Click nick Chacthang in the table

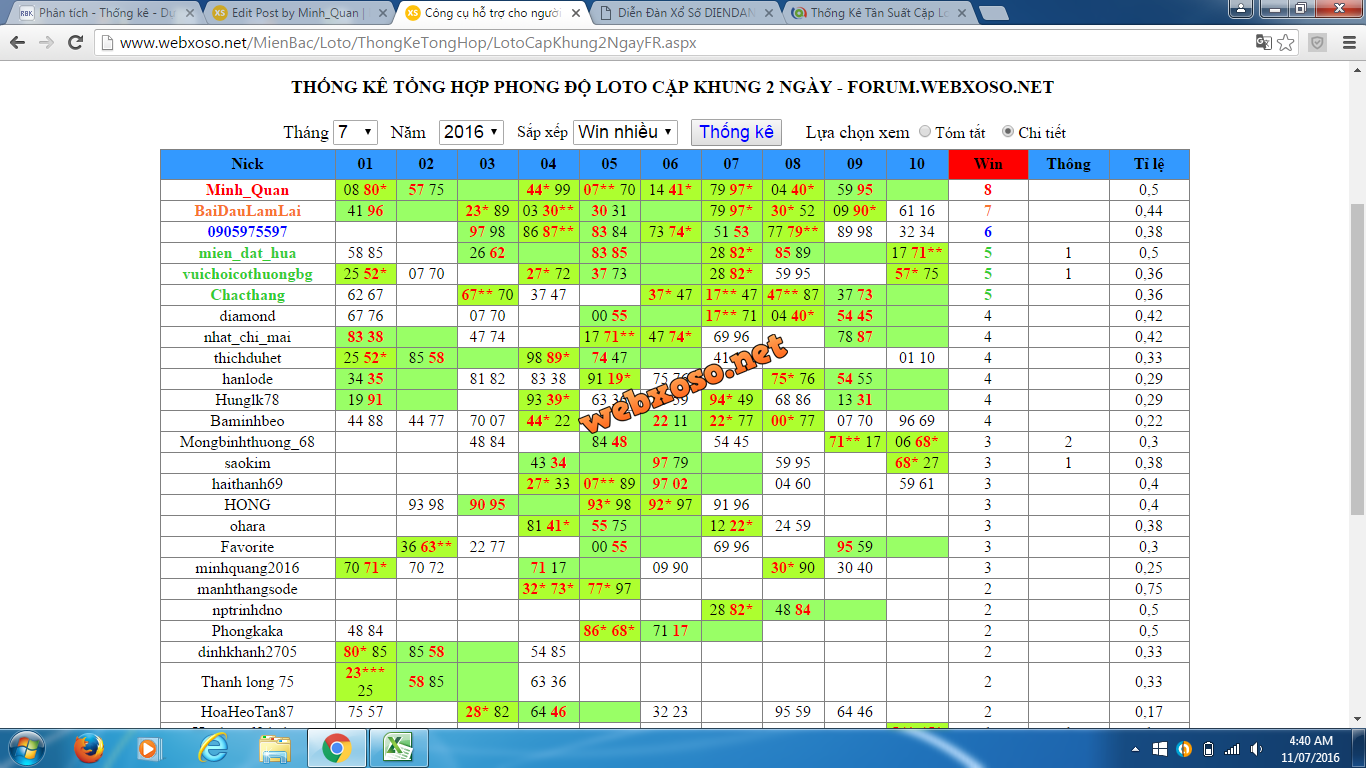point(247,295)
